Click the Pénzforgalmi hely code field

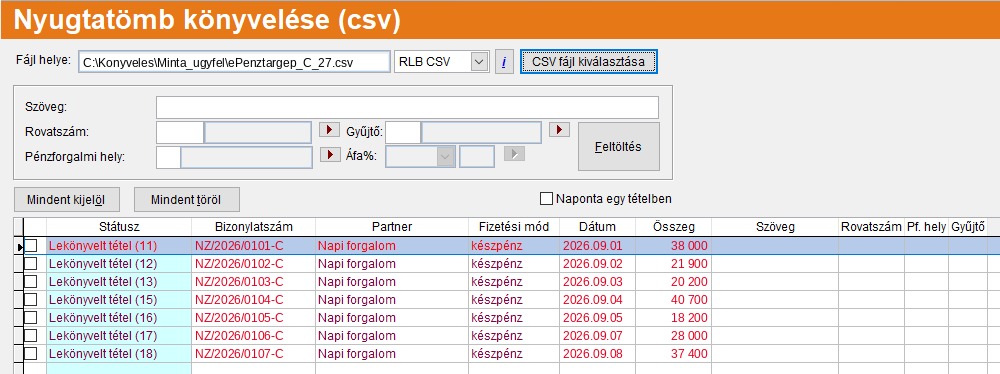168,157
